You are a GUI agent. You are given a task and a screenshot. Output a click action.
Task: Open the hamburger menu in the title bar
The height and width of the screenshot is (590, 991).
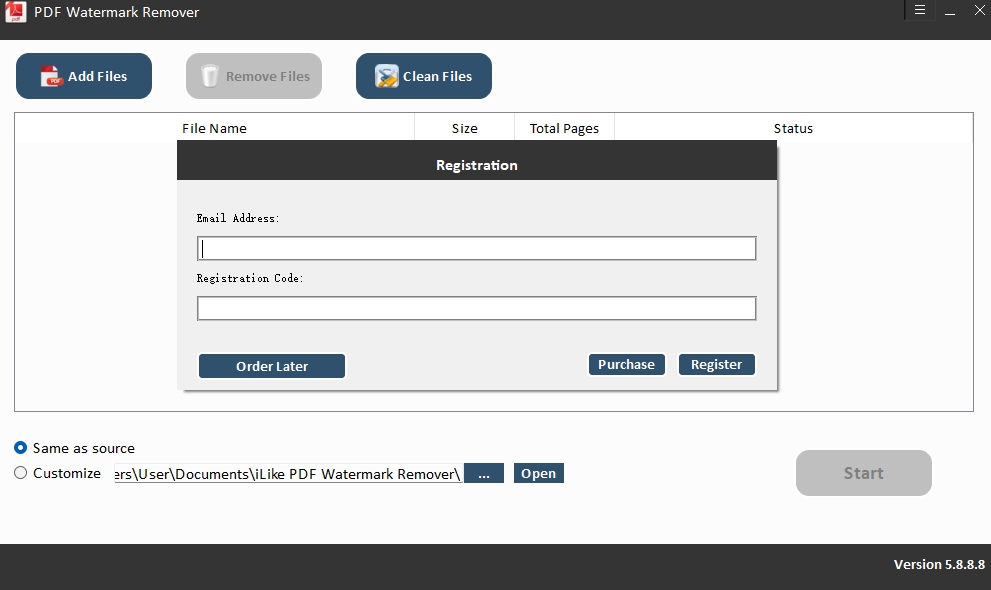click(919, 9)
